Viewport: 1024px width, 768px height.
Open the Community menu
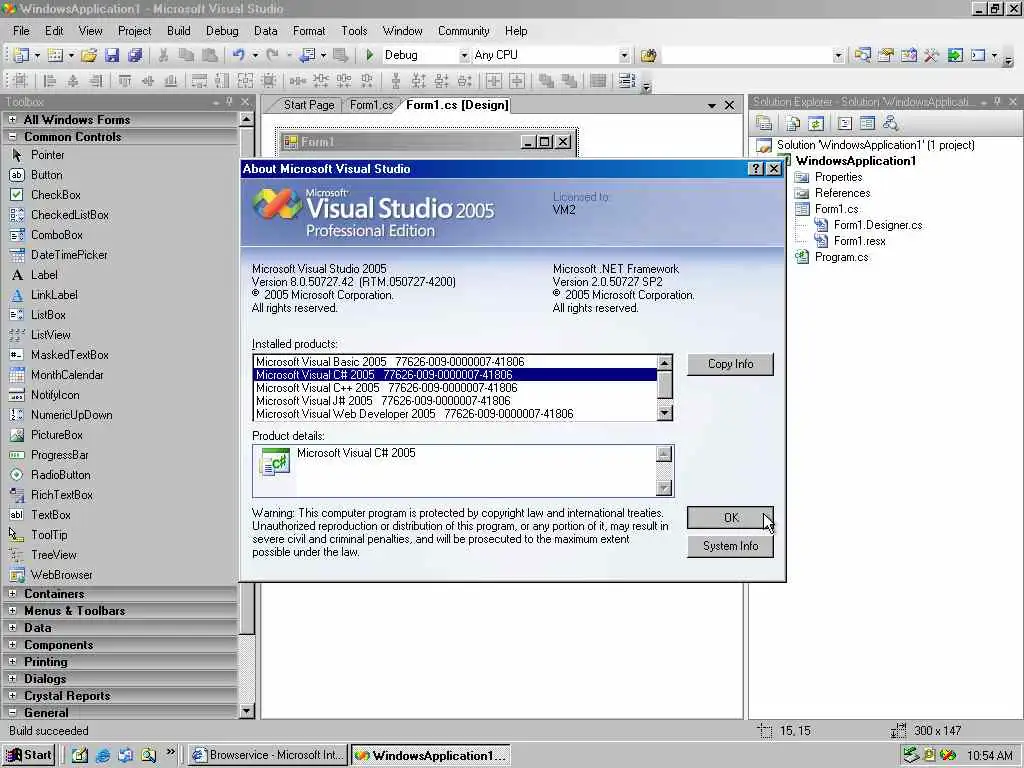[464, 31]
